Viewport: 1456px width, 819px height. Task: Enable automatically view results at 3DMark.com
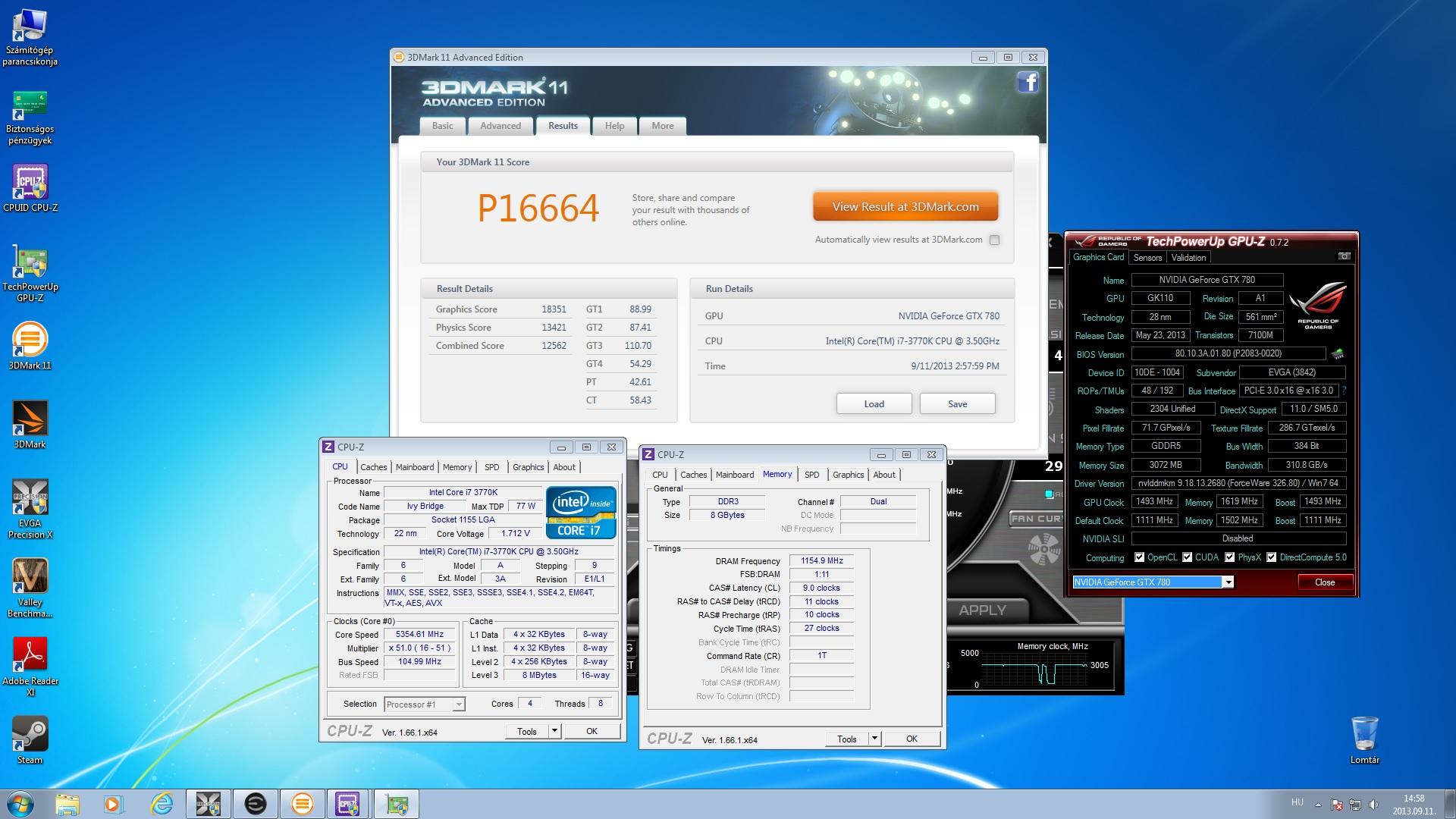pyautogui.click(x=994, y=240)
